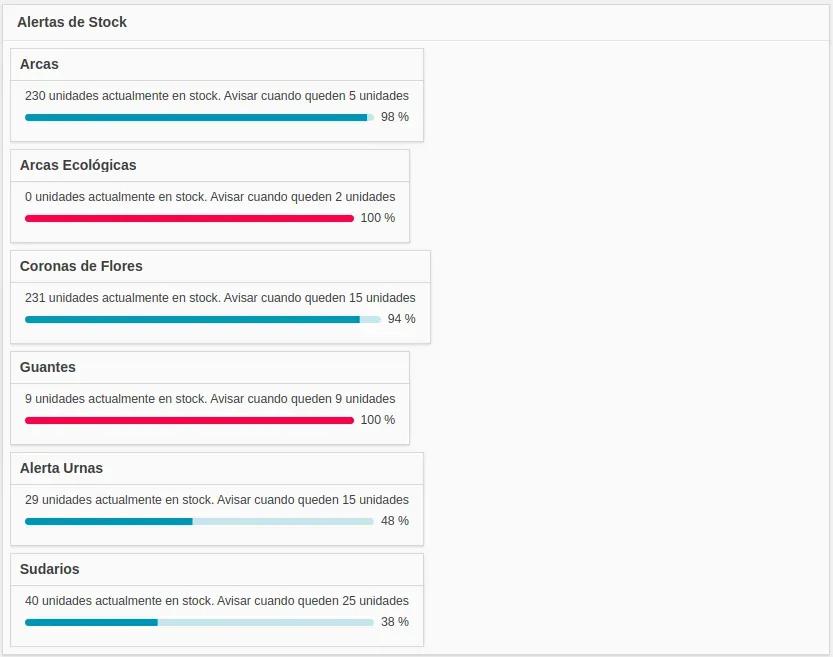The height and width of the screenshot is (657, 833).
Task: Click the 98 % label in Arcas
Action: pos(395,117)
